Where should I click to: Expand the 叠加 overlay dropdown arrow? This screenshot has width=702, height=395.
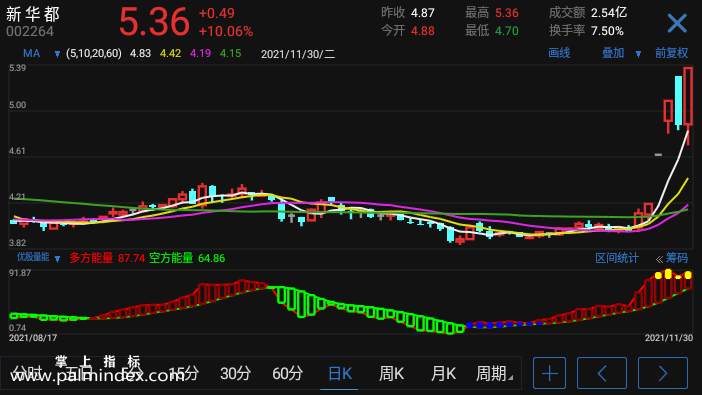click(x=638, y=54)
